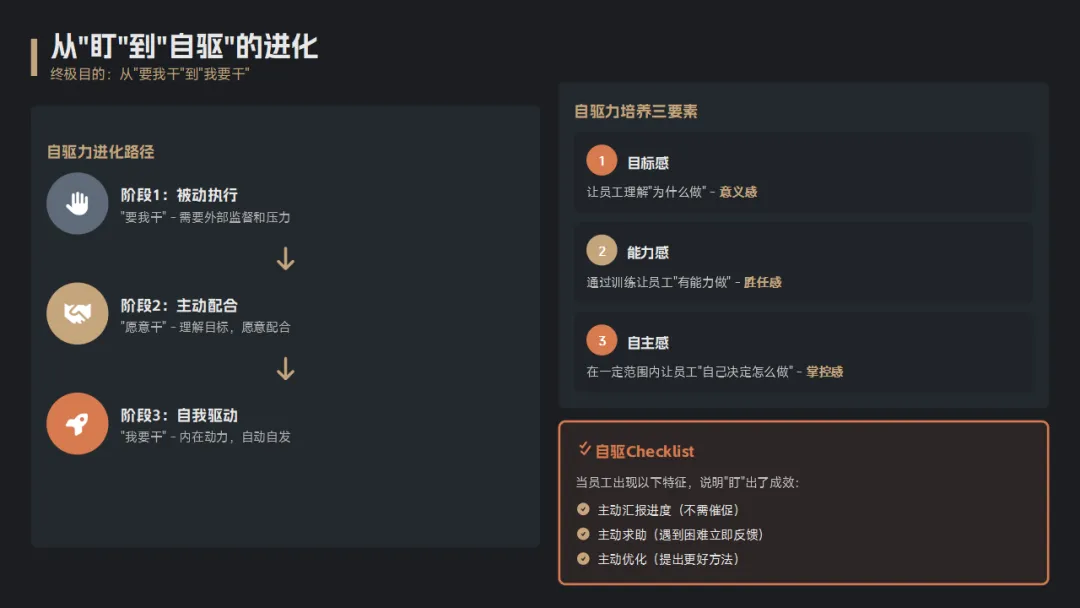This screenshot has width=1080, height=608.
Task: Click the slide title 从盯到自驱的进化
Action: (184, 47)
